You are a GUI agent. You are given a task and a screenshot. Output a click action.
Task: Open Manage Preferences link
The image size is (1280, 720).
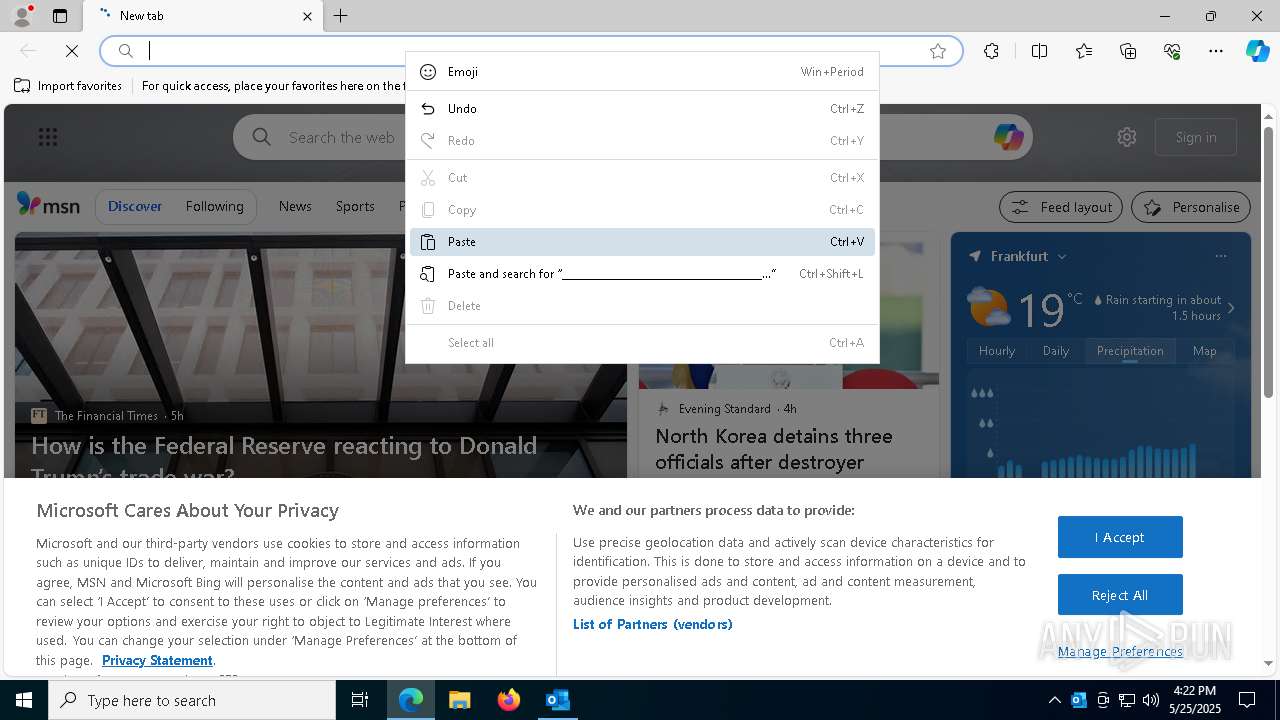click(1120, 651)
